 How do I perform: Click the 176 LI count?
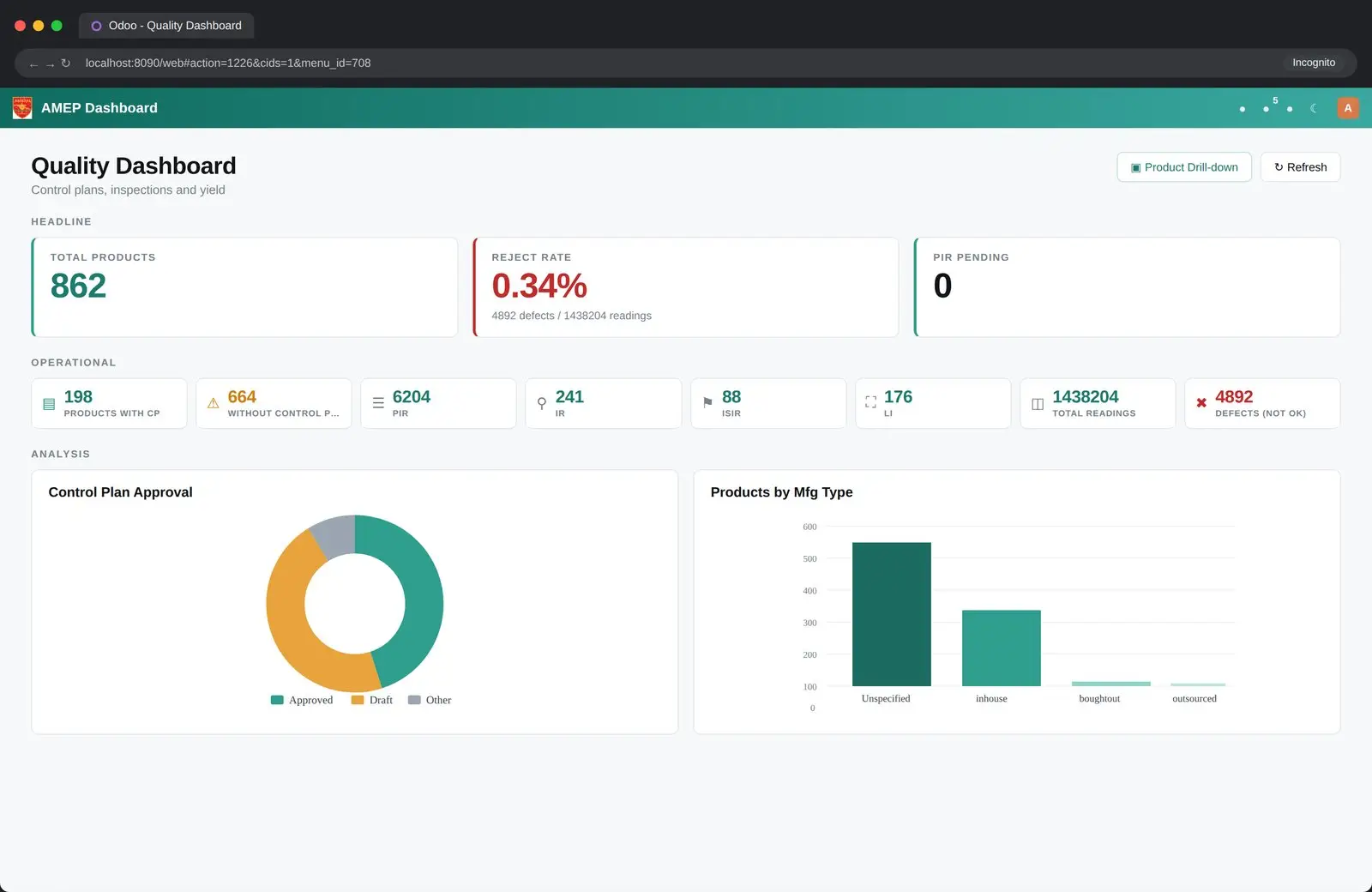(898, 396)
